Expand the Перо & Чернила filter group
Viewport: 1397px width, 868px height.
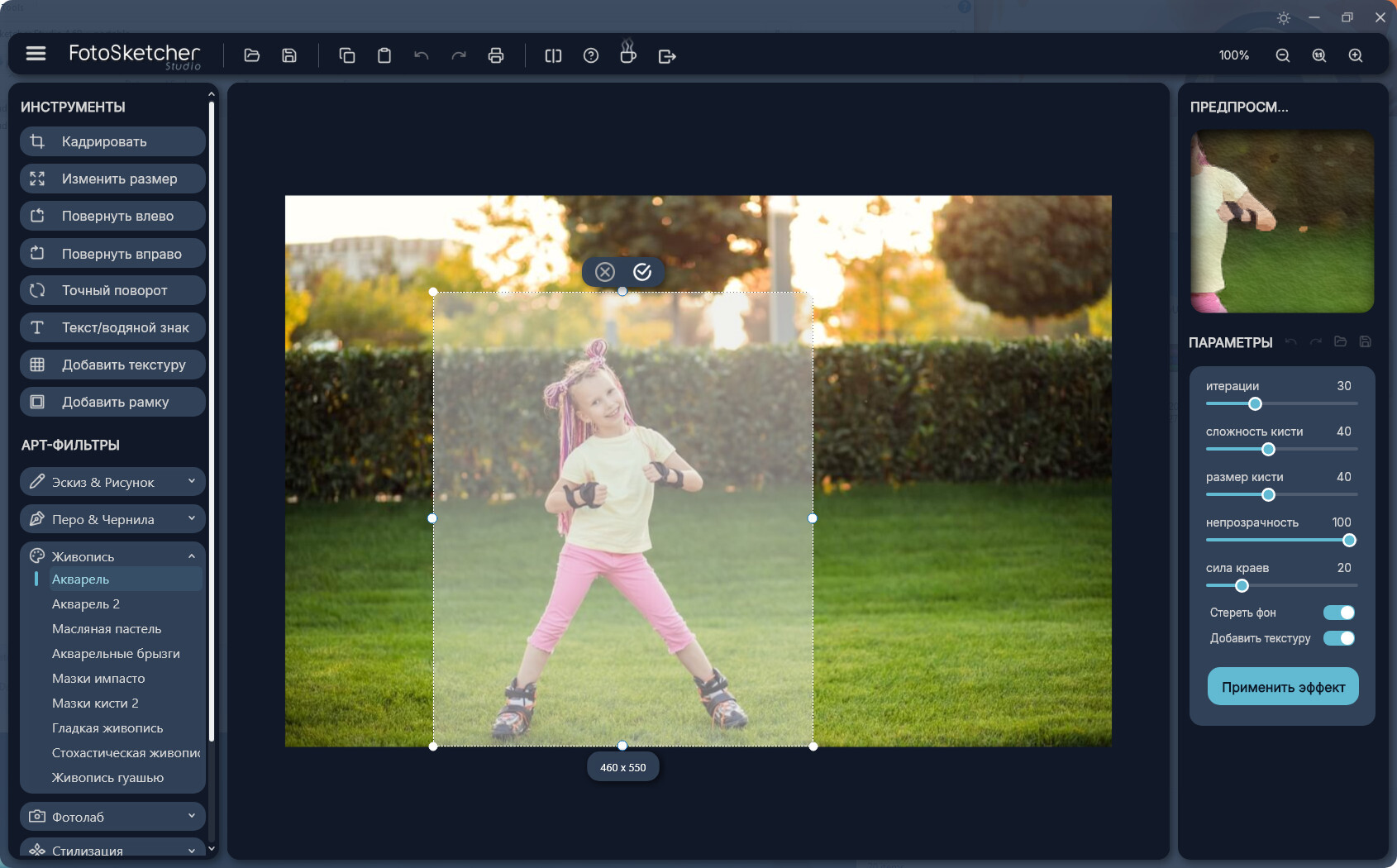pyautogui.click(x=112, y=519)
